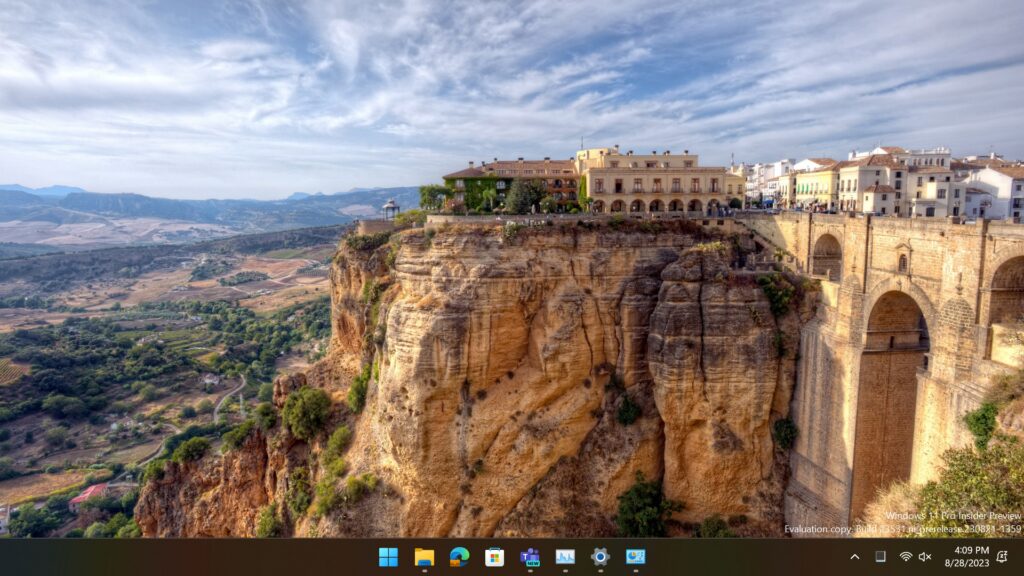
Task: Expand the hidden icons chevron
Action: click(x=854, y=557)
